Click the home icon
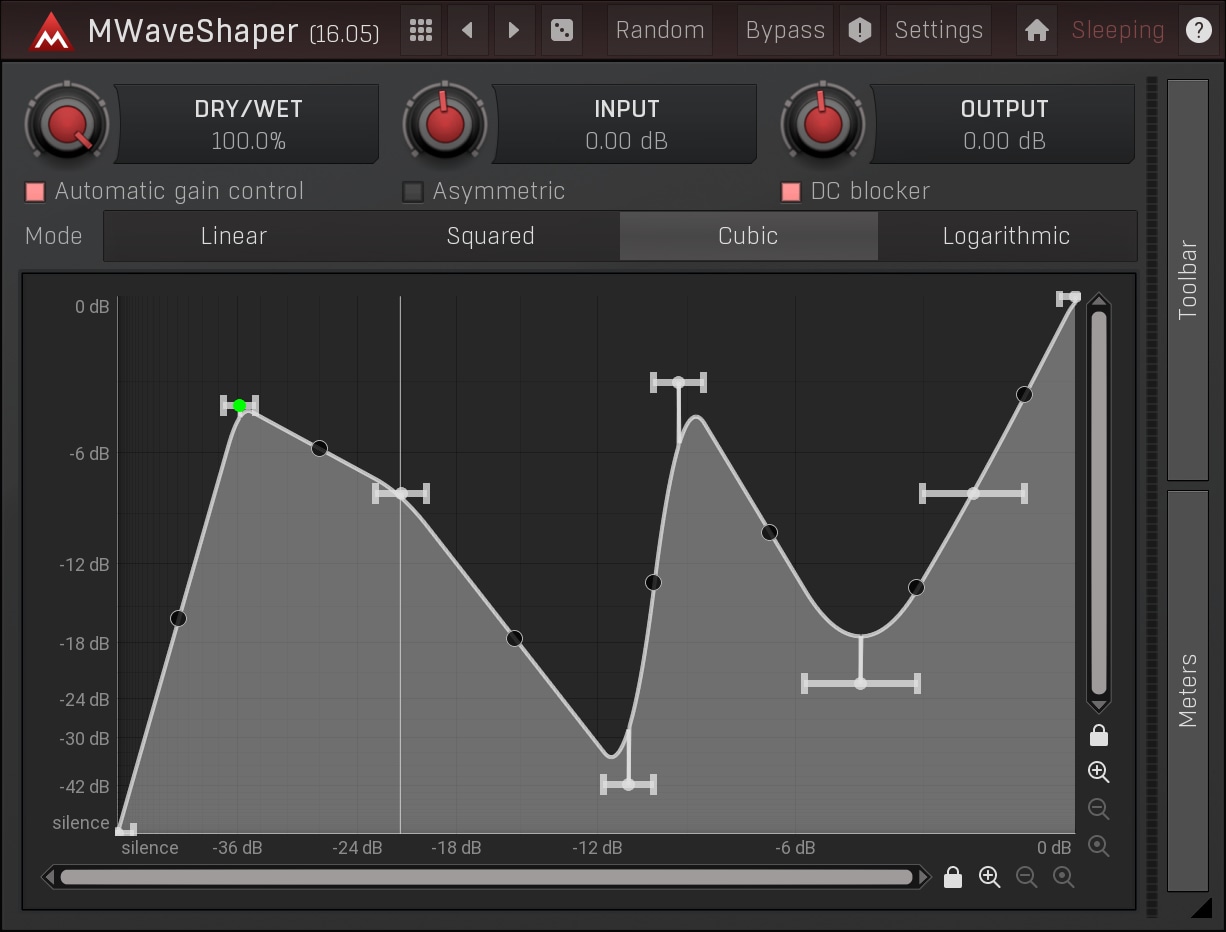 click(x=1037, y=30)
